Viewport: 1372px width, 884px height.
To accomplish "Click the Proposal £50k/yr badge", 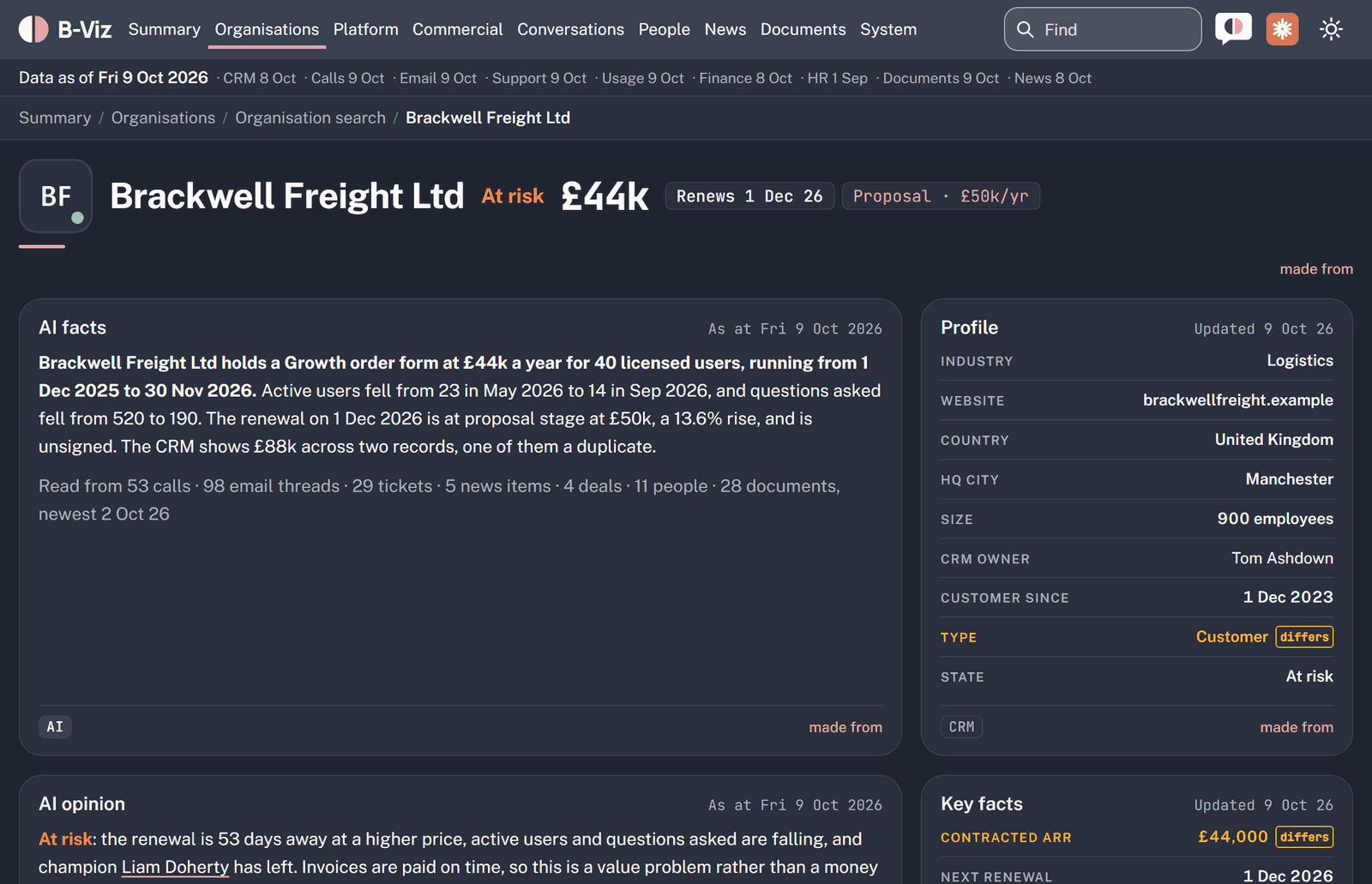I will pos(941,196).
